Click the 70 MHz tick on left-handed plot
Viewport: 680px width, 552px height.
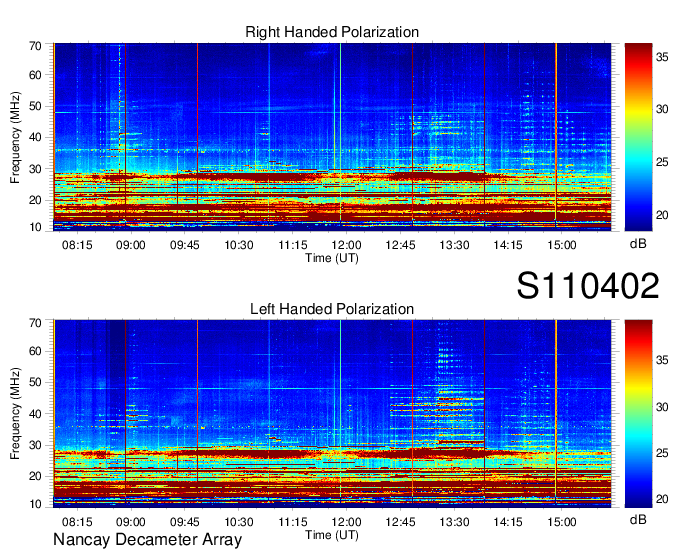[35, 323]
